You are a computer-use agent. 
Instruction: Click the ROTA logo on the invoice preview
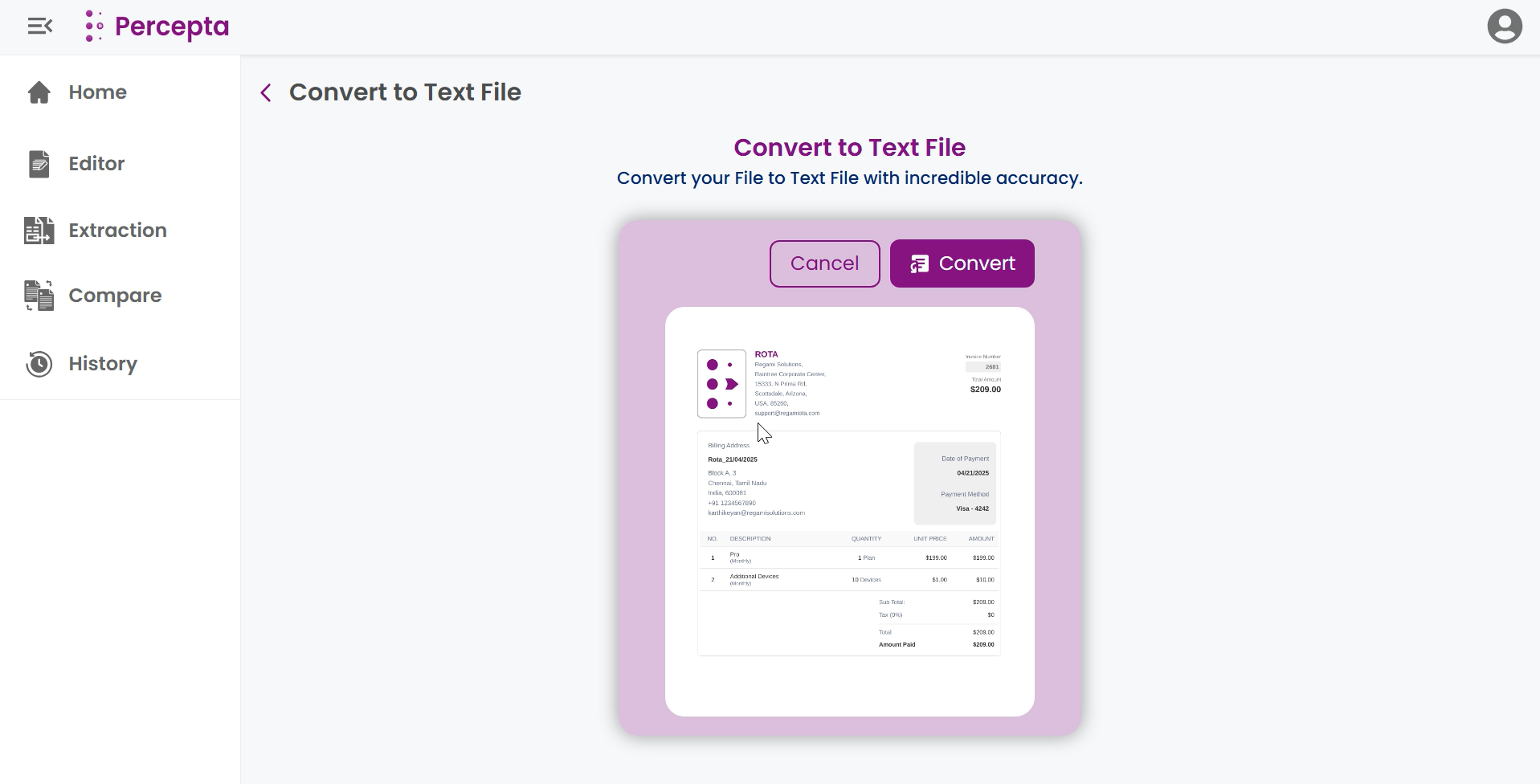pos(721,384)
